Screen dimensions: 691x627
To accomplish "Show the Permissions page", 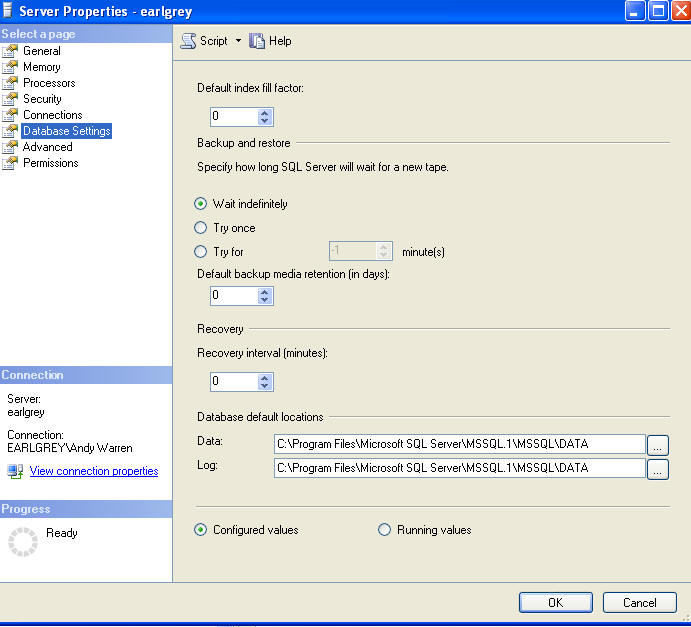I will pos(51,163).
